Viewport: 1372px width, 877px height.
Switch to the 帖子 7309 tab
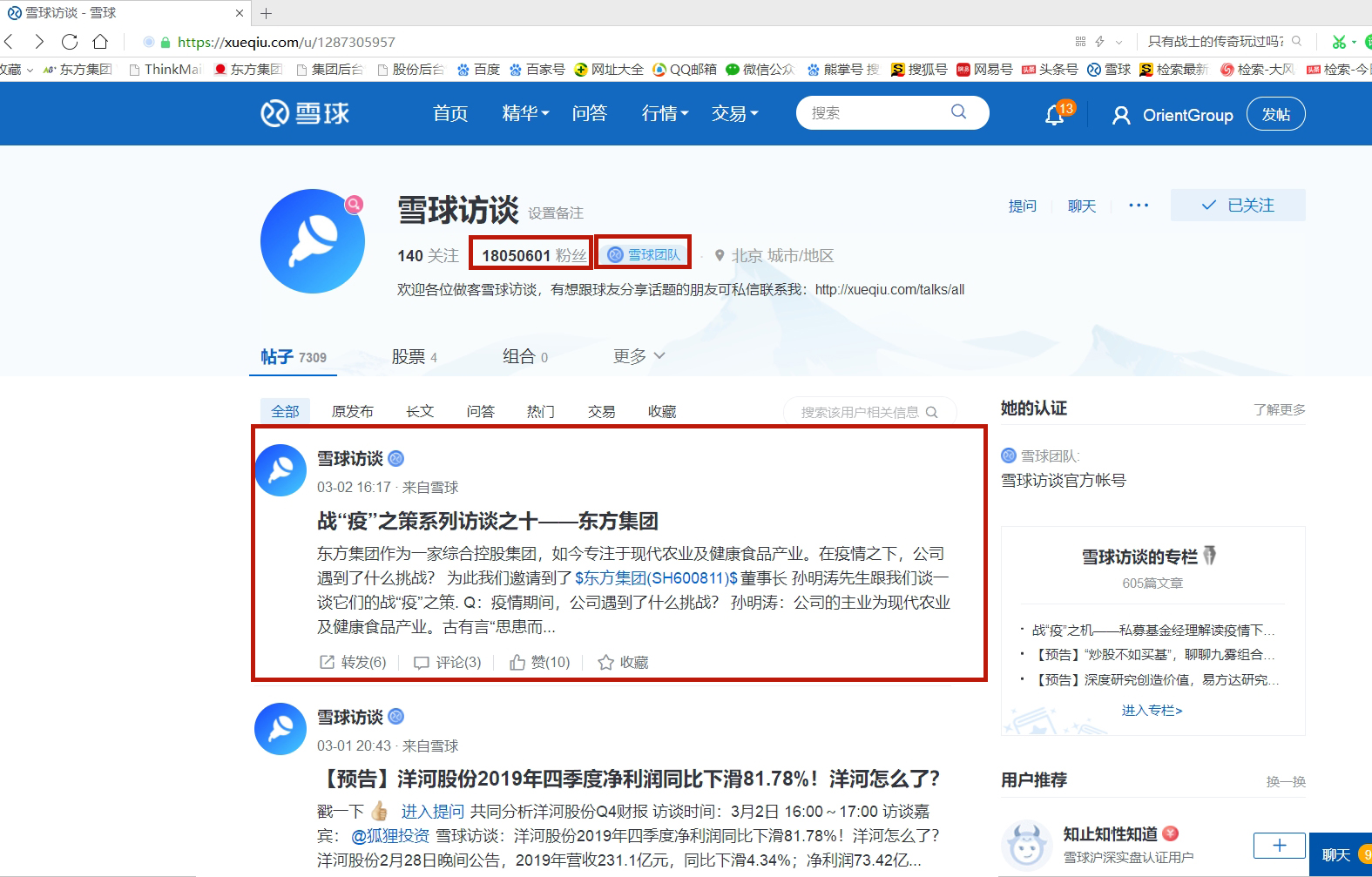(x=294, y=357)
